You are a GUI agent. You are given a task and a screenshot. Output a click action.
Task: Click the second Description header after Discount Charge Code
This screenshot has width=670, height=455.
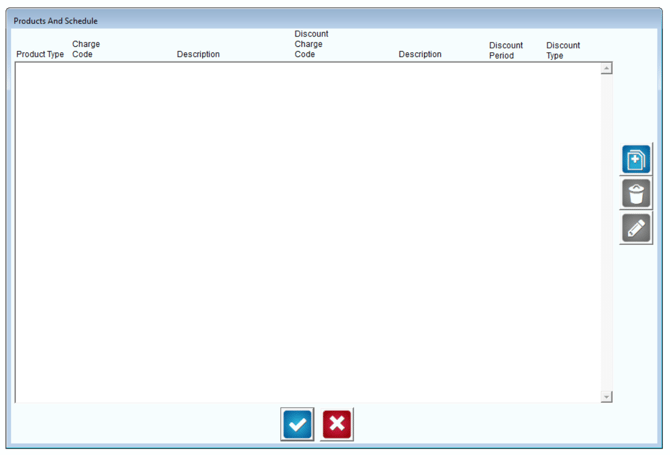point(420,54)
